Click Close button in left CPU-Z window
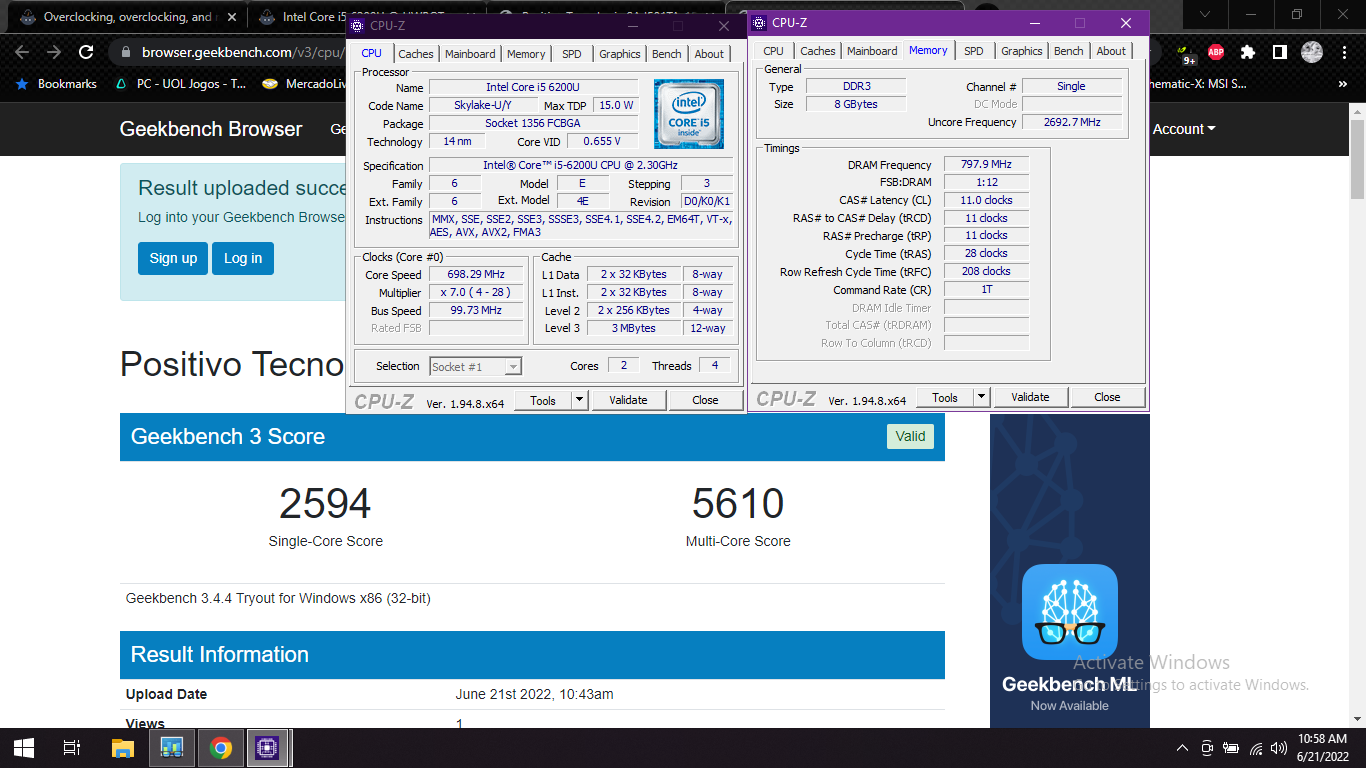This screenshot has width=1366, height=768. [x=705, y=400]
